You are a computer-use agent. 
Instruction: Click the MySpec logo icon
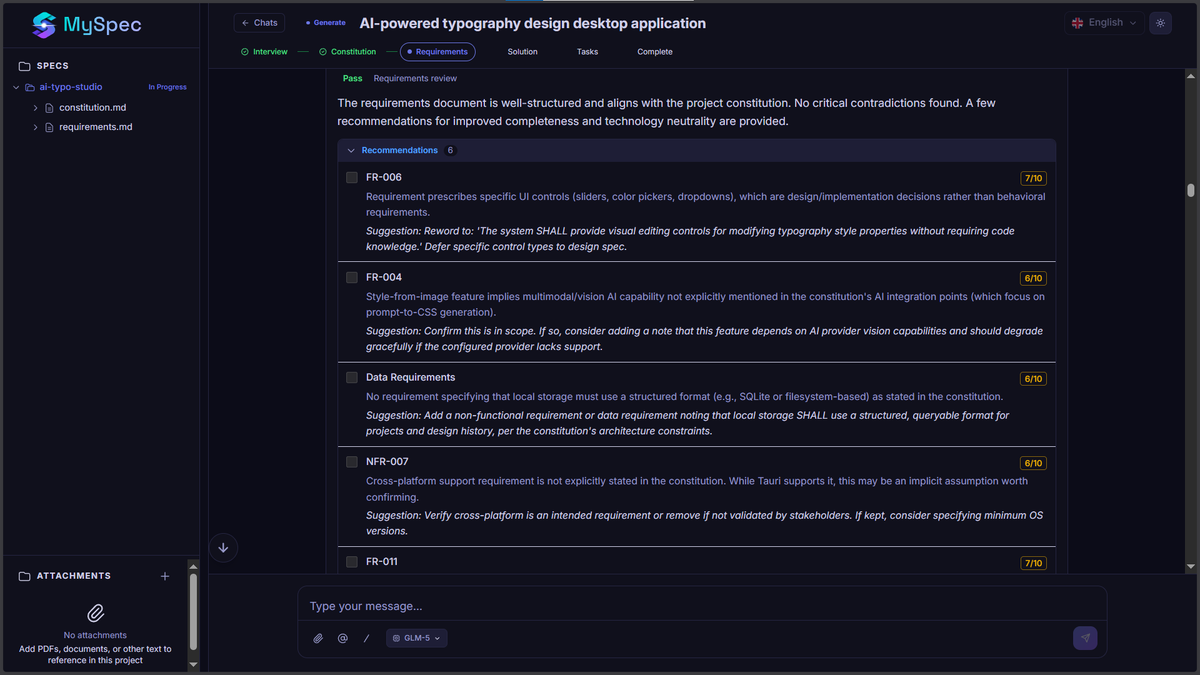click(x=44, y=25)
